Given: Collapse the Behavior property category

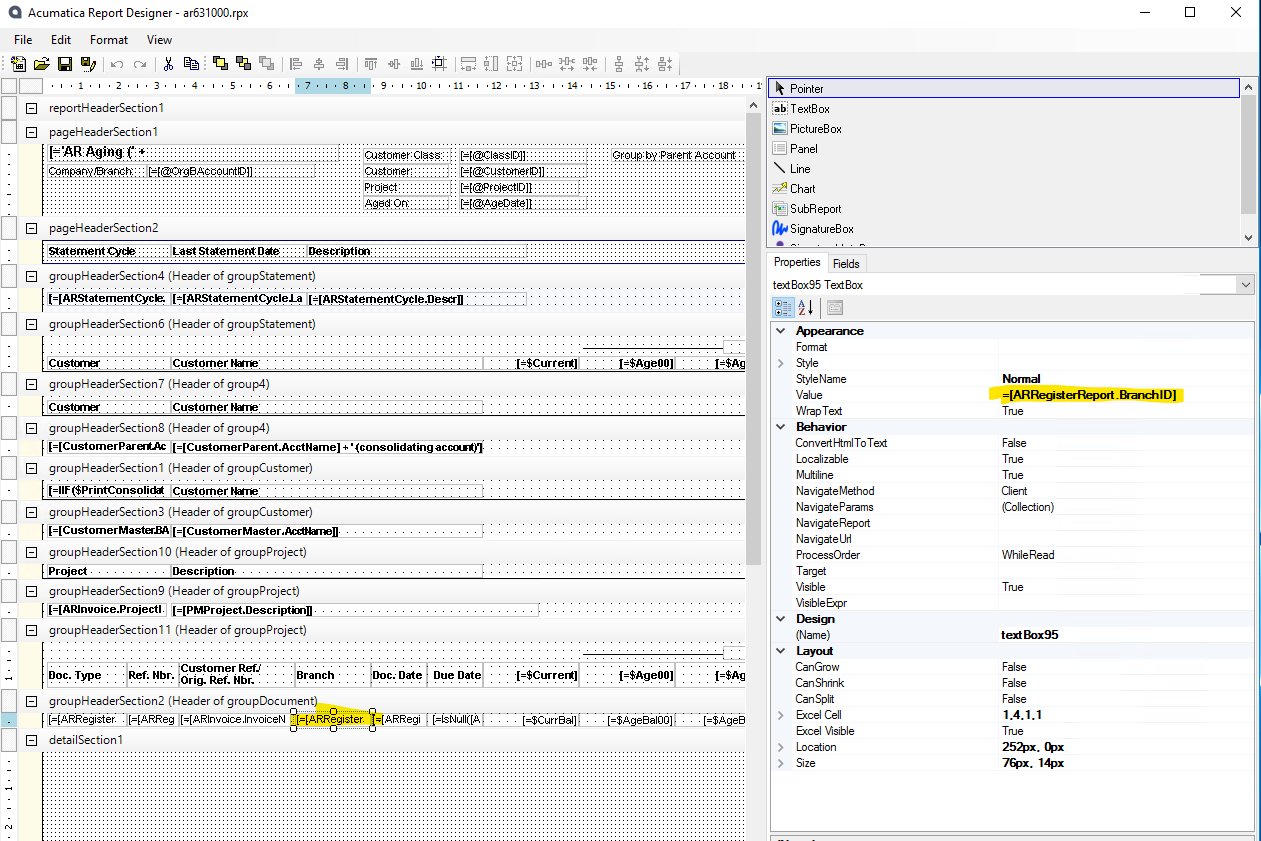Looking at the screenshot, I should (x=781, y=426).
